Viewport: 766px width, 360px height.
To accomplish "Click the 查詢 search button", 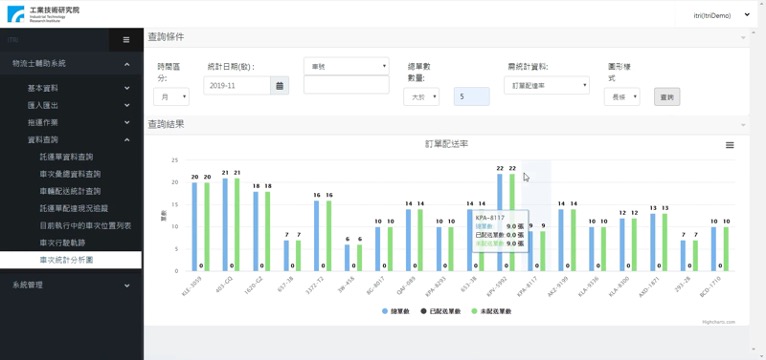I will point(667,97).
